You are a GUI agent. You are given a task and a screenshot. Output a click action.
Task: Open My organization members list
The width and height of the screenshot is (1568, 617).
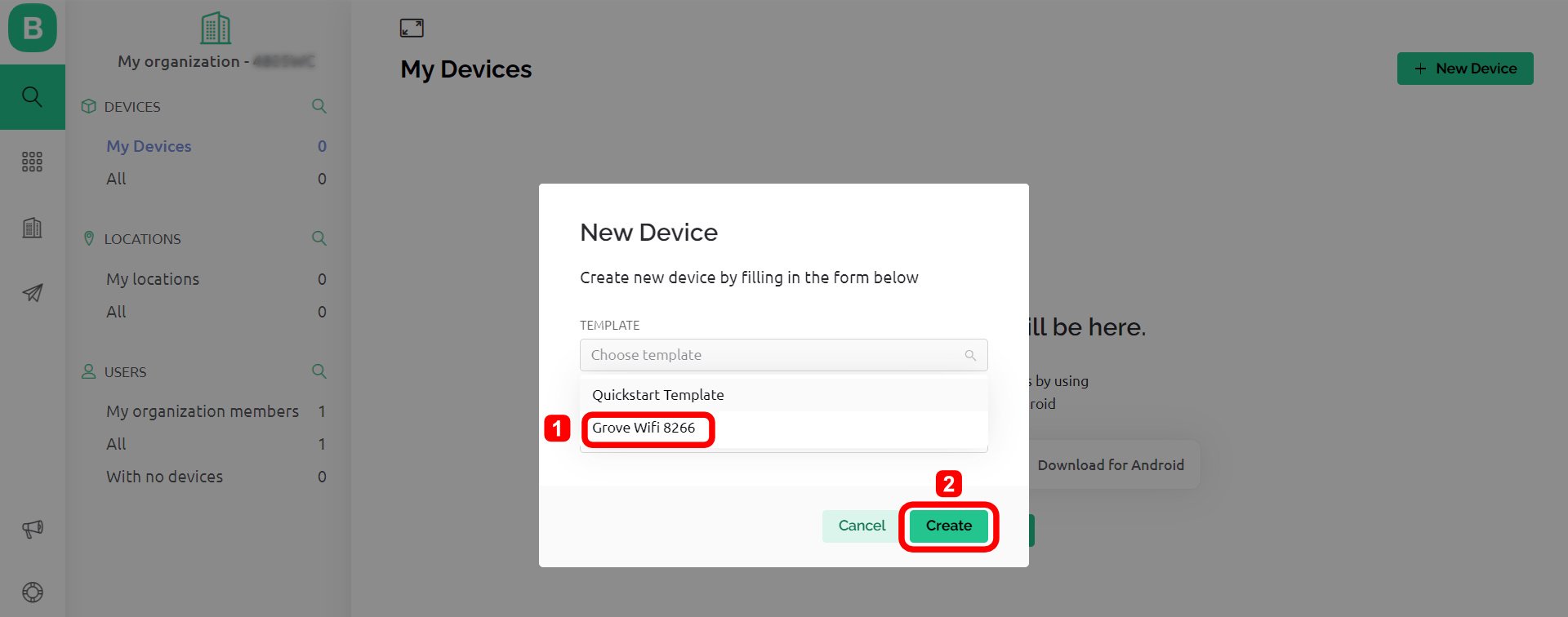pos(202,411)
